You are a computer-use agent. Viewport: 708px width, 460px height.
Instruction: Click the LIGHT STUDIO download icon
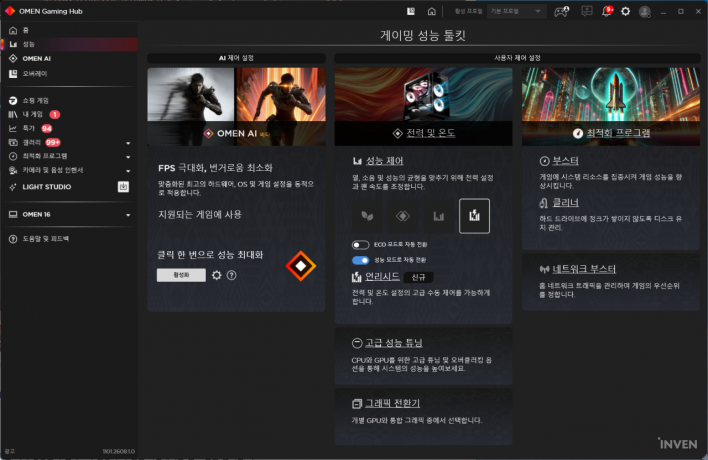tap(123, 187)
